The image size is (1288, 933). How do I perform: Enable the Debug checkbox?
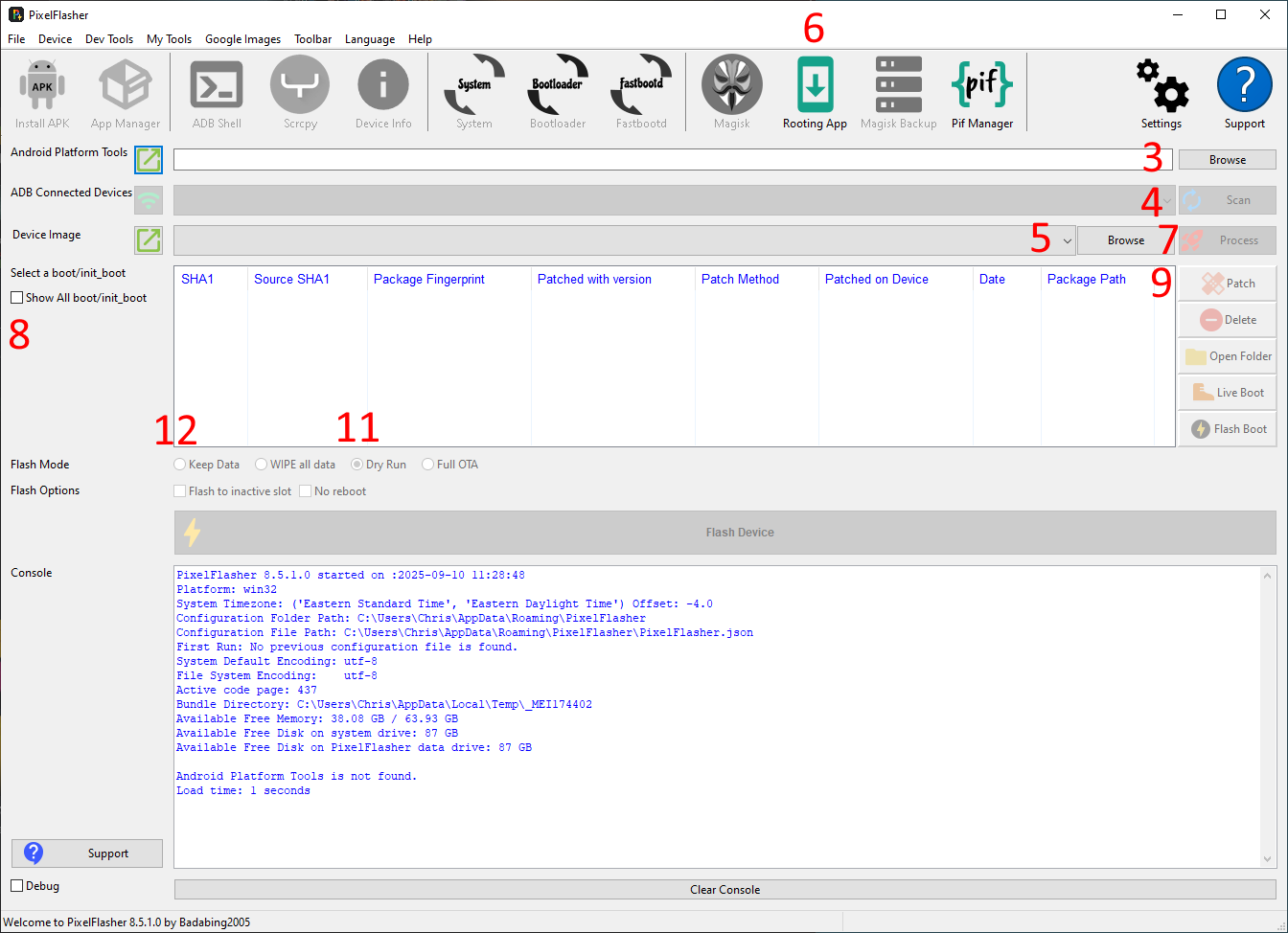(17, 886)
